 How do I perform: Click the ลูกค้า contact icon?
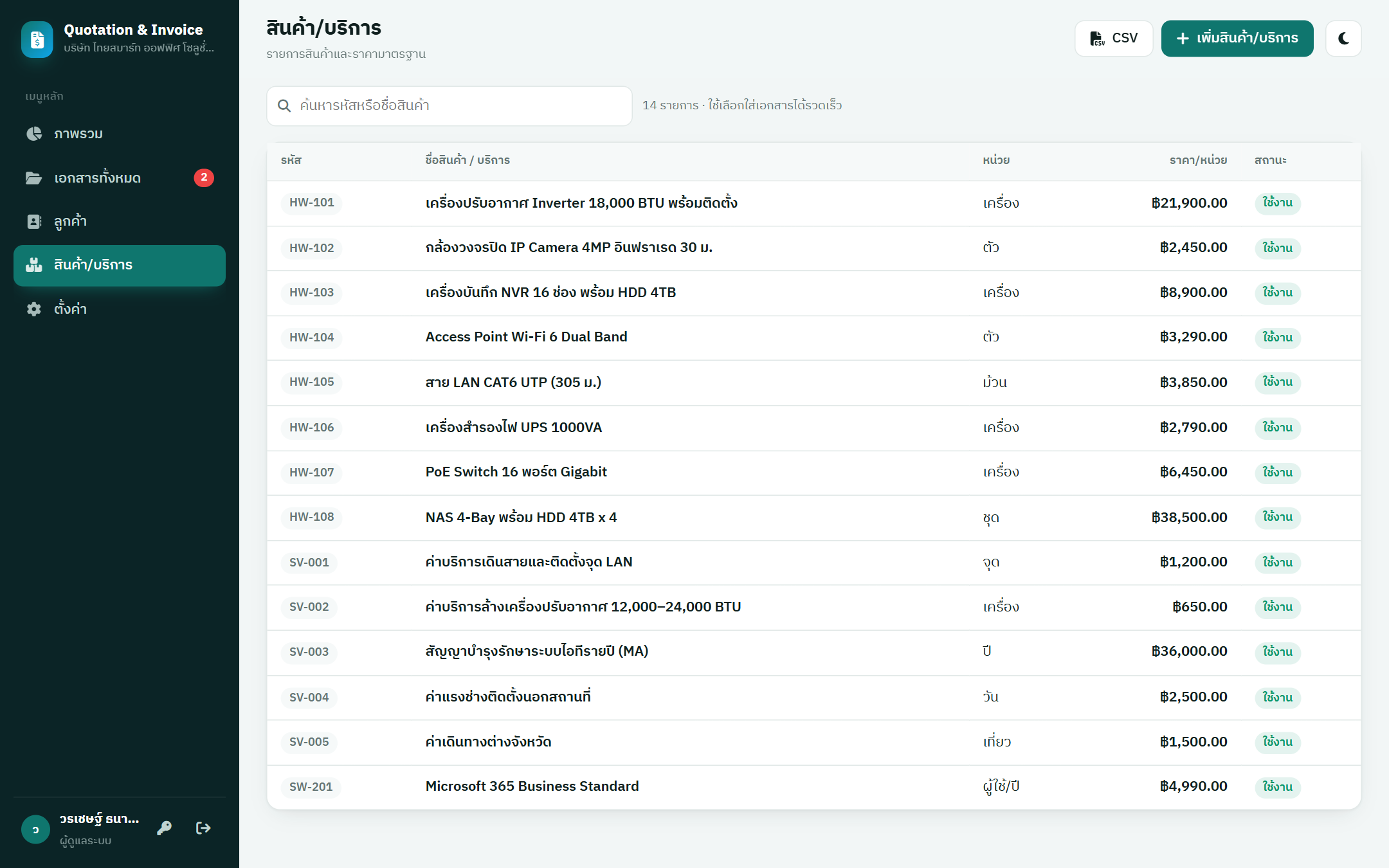tap(34, 221)
